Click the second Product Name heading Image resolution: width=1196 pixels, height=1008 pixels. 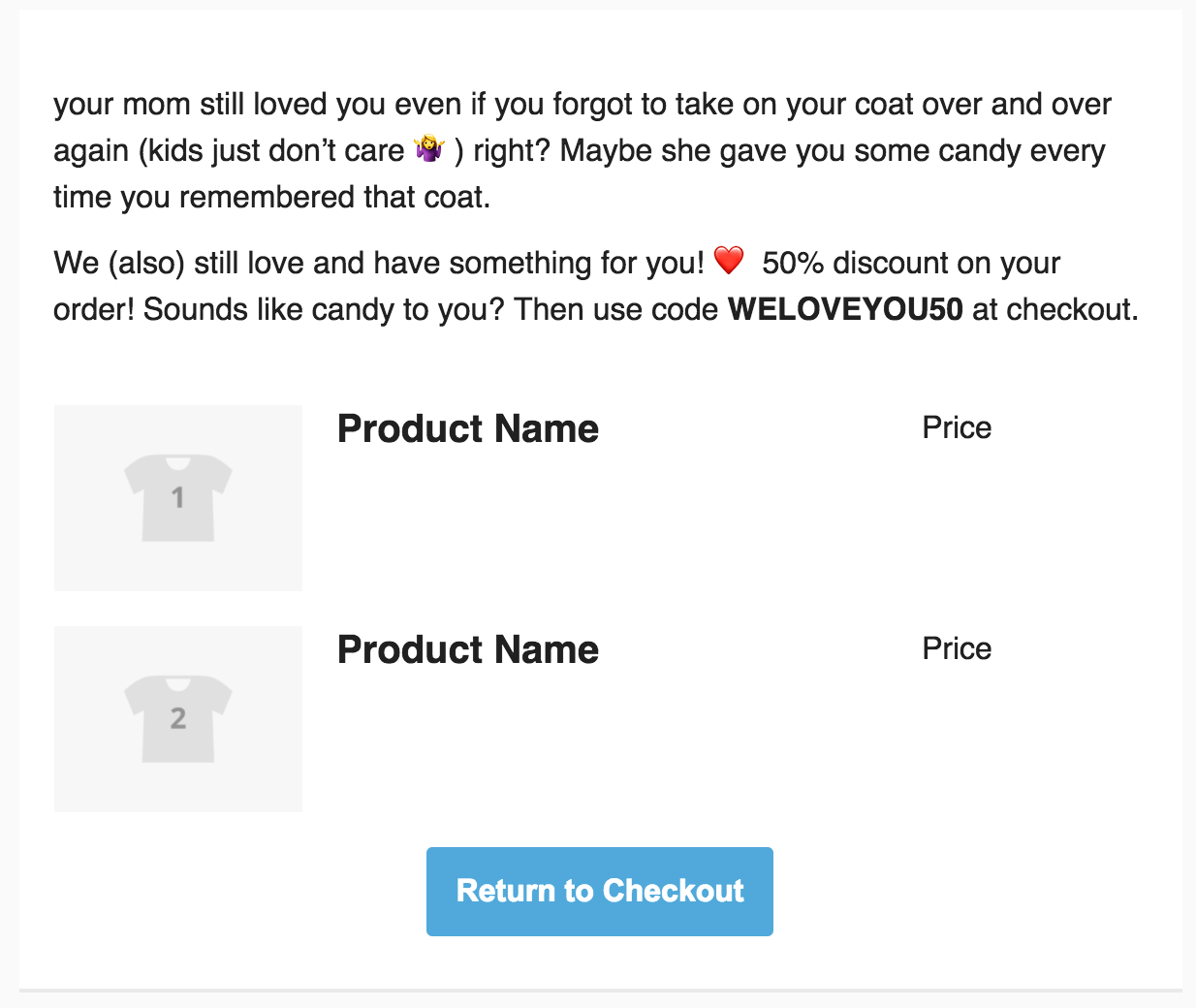(468, 649)
